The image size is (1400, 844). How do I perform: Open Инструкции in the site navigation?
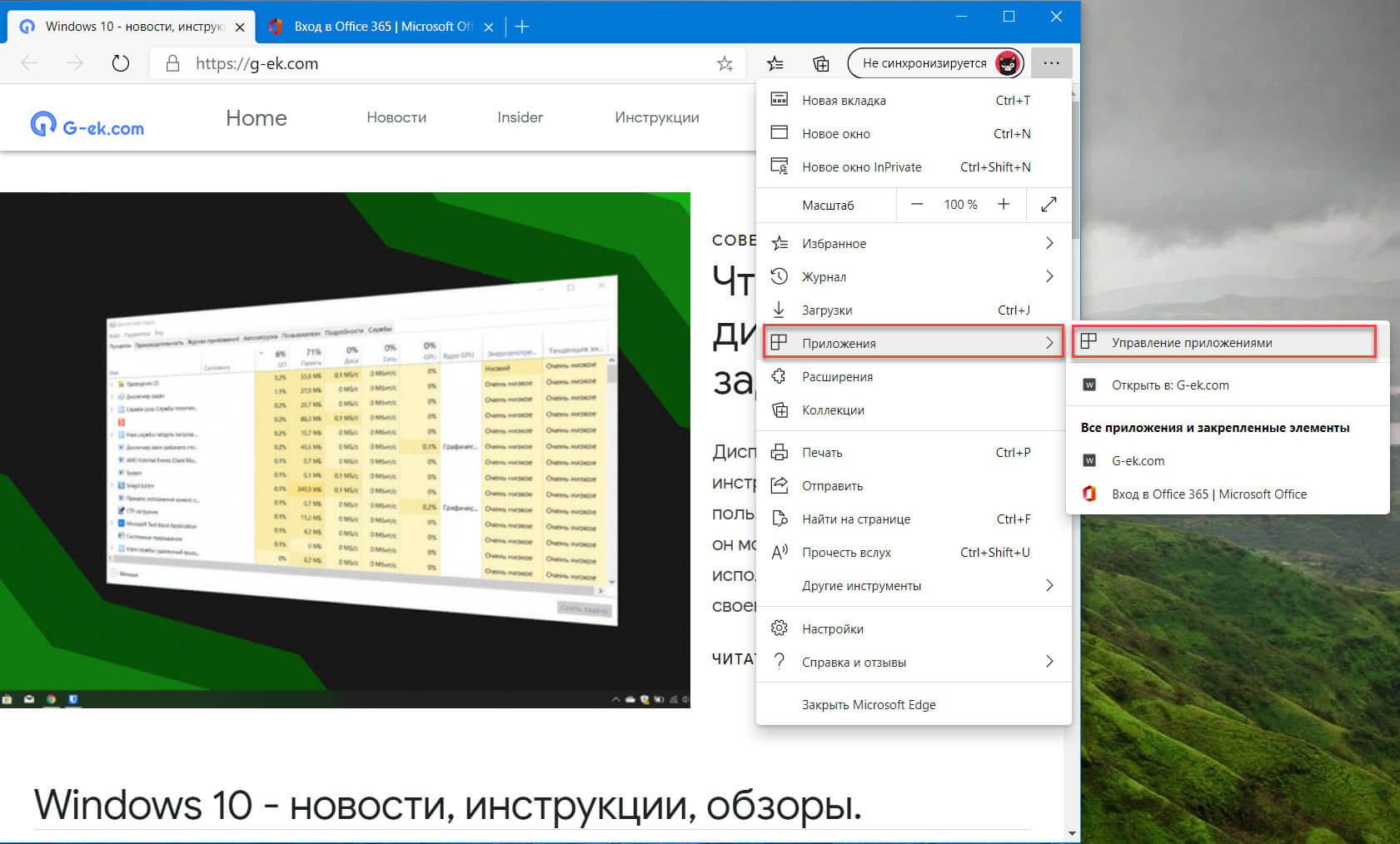click(657, 117)
